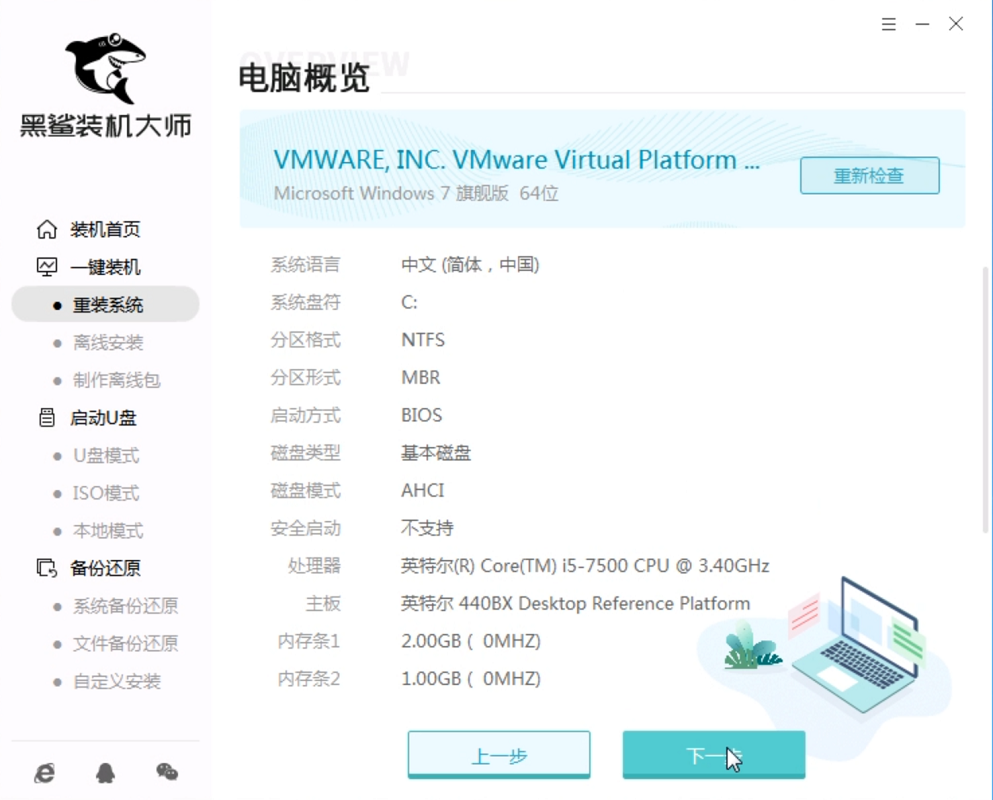Viewport: 993px width, 800px height.
Task: Close the application window
Action: (956, 24)
